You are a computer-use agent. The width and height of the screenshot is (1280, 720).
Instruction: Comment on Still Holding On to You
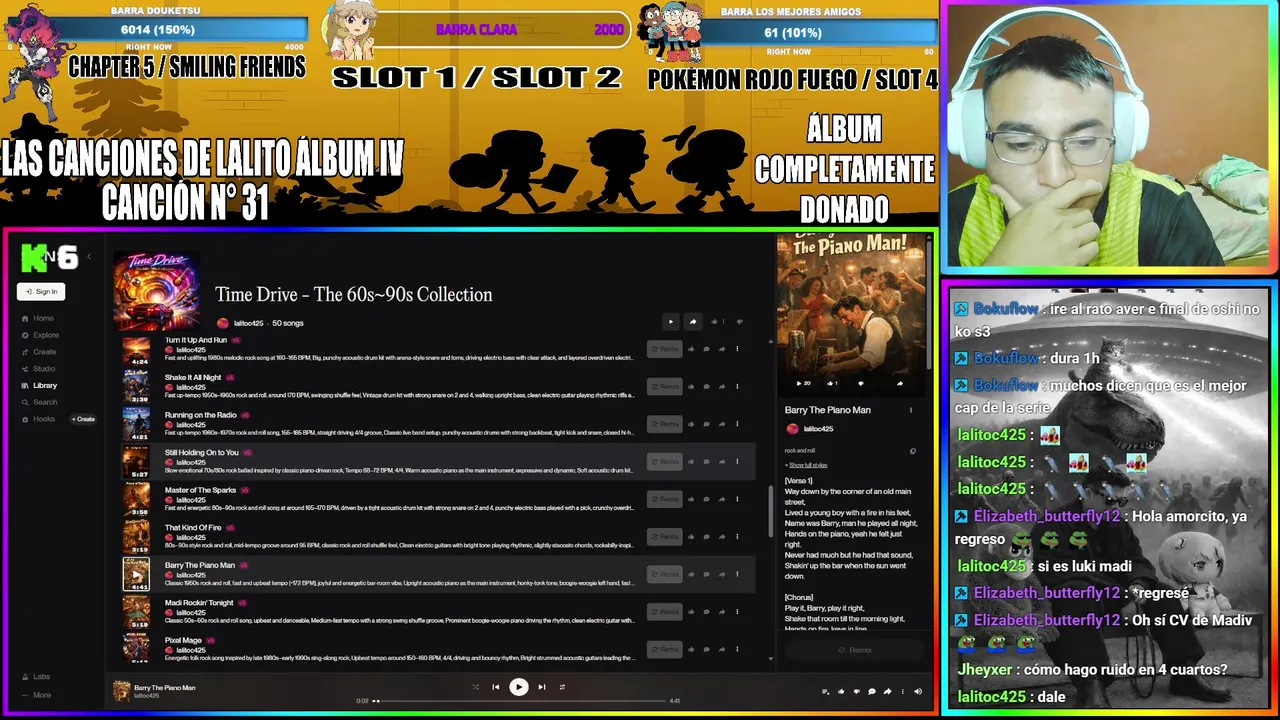click(706, 461)
